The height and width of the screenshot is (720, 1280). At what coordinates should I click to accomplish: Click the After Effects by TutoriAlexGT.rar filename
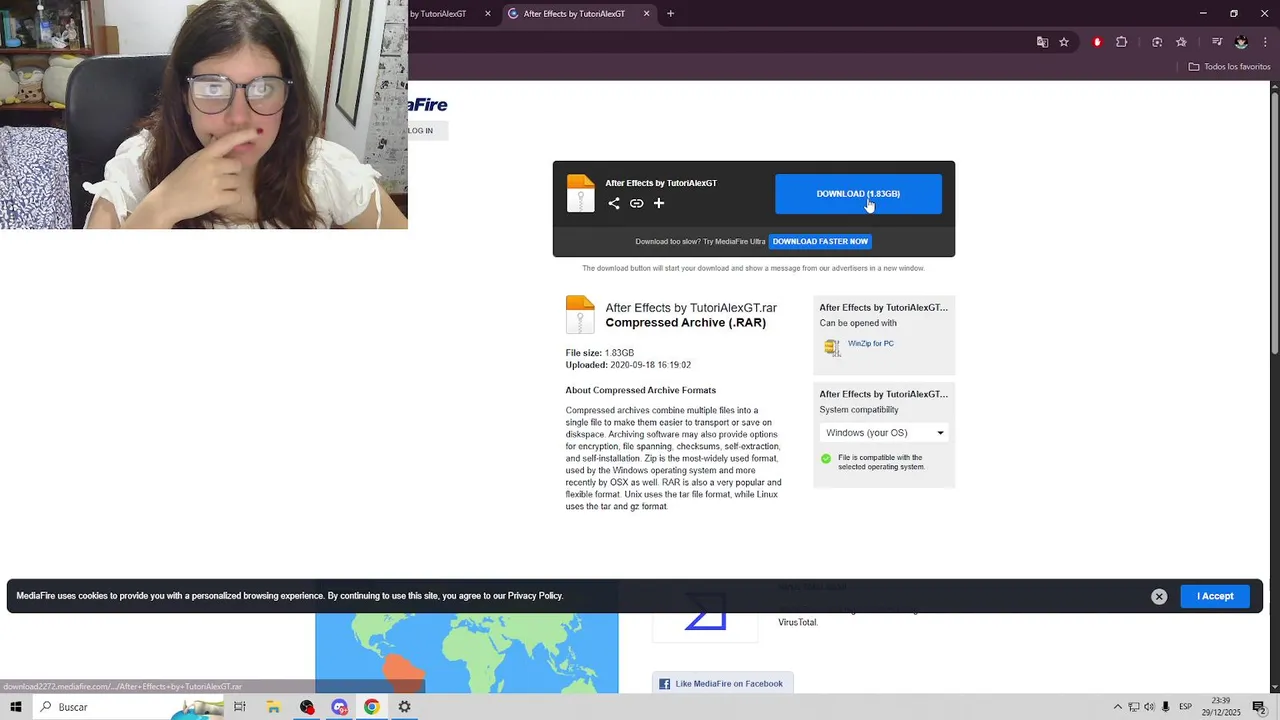[x=691, y=308]
